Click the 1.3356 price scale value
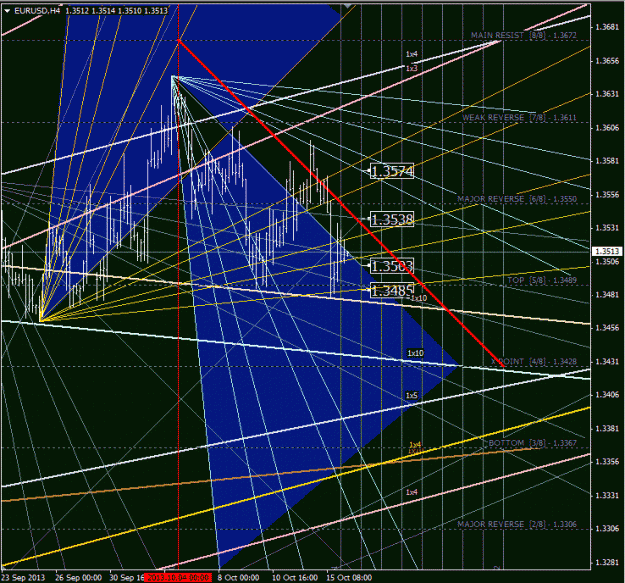625x583 pixels. pos(607,461)
